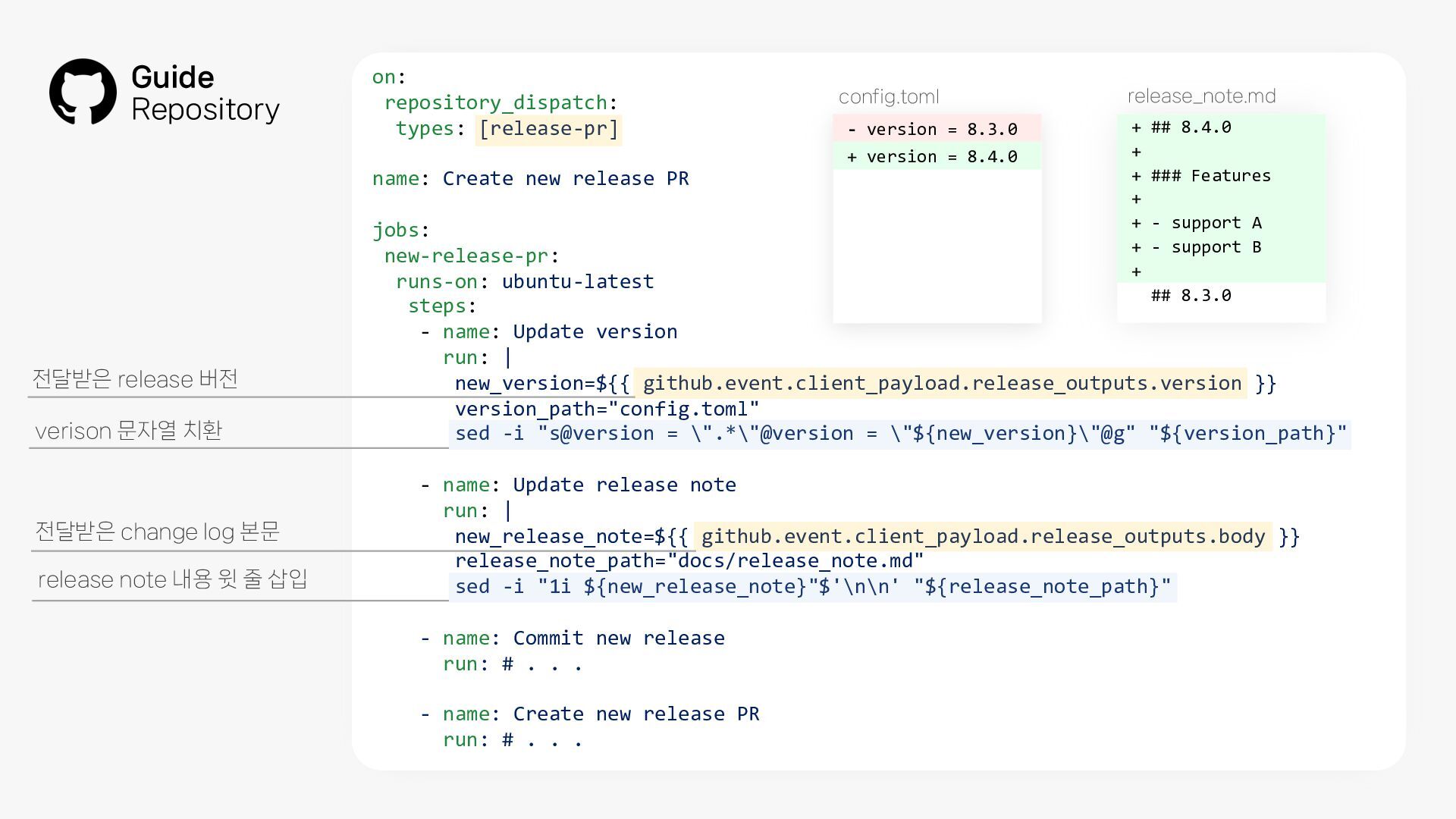The image size is (1456, 819).
Task: Click the 'support A' diff line
Action: [x=1206, y=223]
